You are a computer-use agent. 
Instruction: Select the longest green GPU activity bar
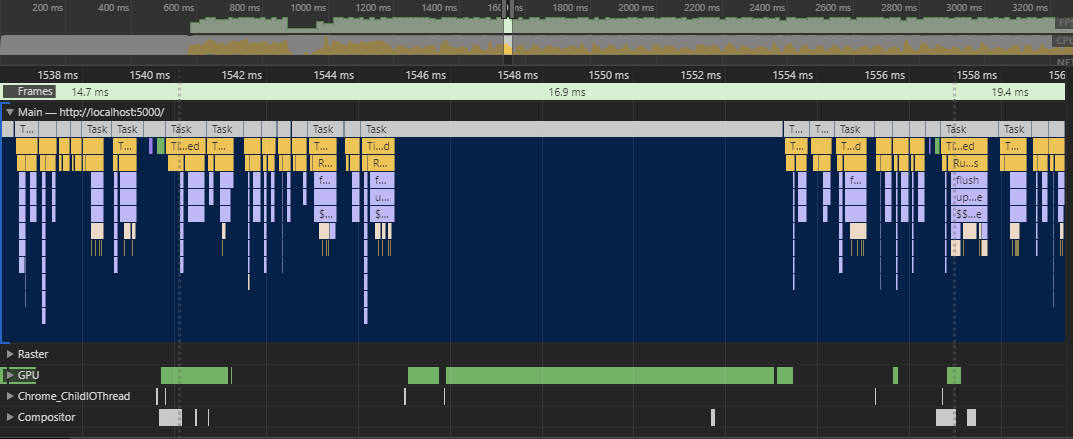(609, 375)
